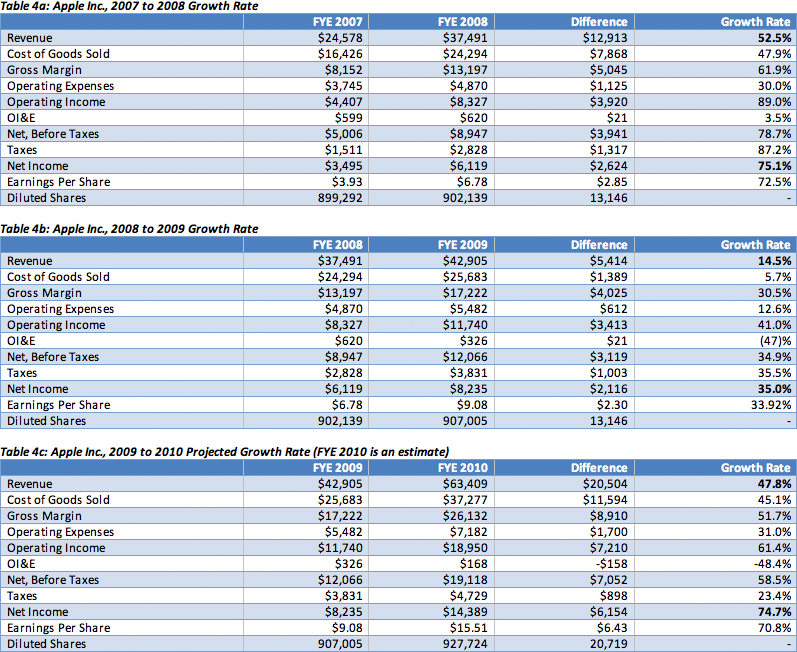Click the 35.5% taxes growth rate
The image size is (797, 652).
pyautogui.click(x=775, y=373)
